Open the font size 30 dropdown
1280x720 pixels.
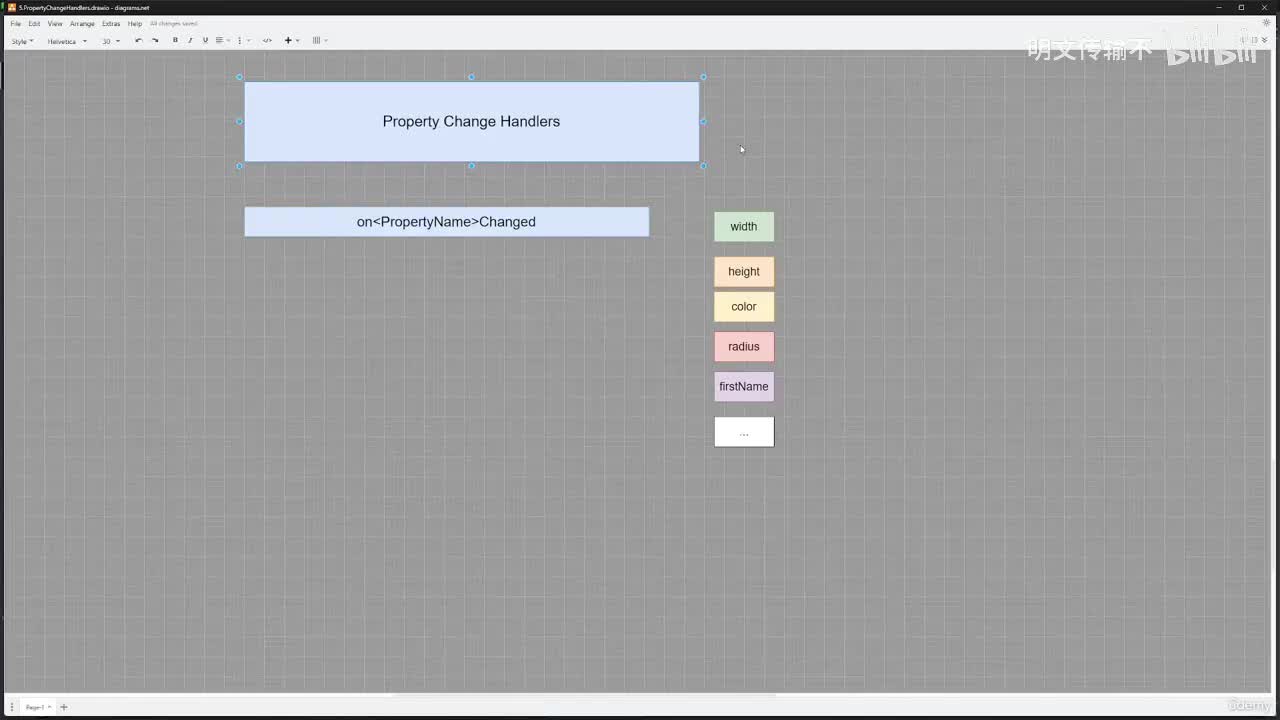110,41
